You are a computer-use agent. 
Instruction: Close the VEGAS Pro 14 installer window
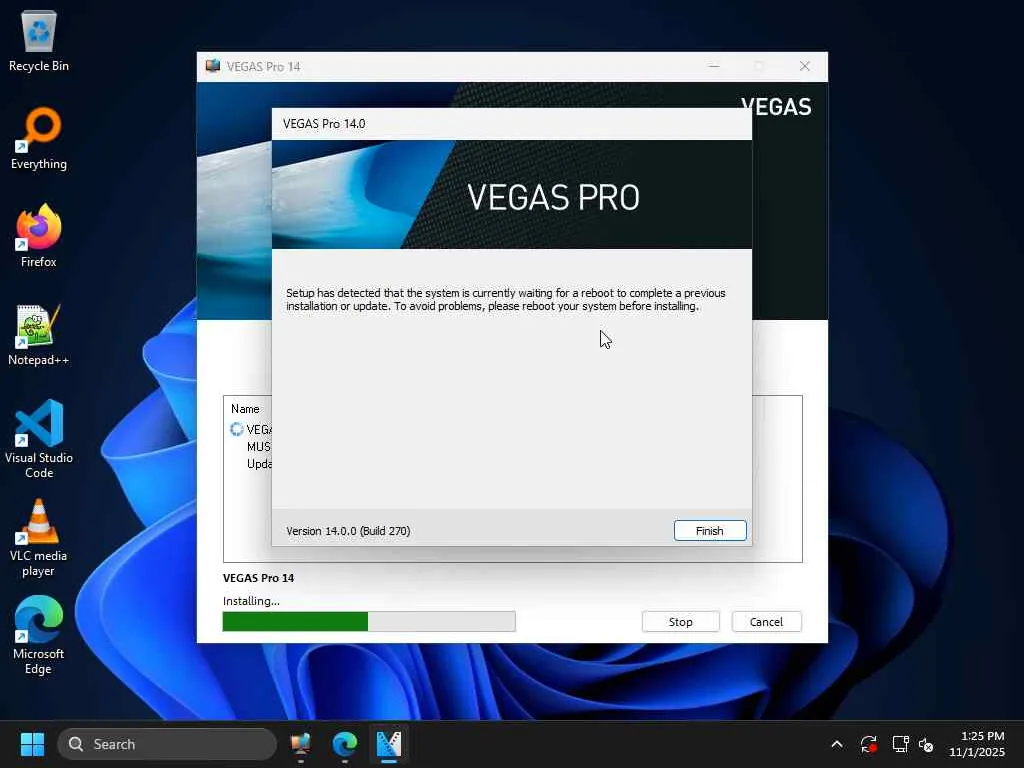805,66
